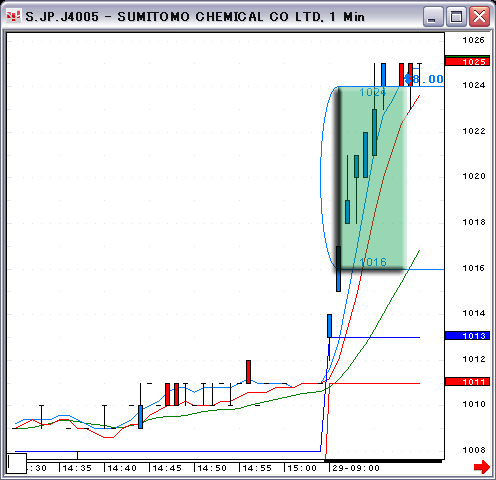Select the blue 1013 price marker on axis

click(x=467, y=335)
